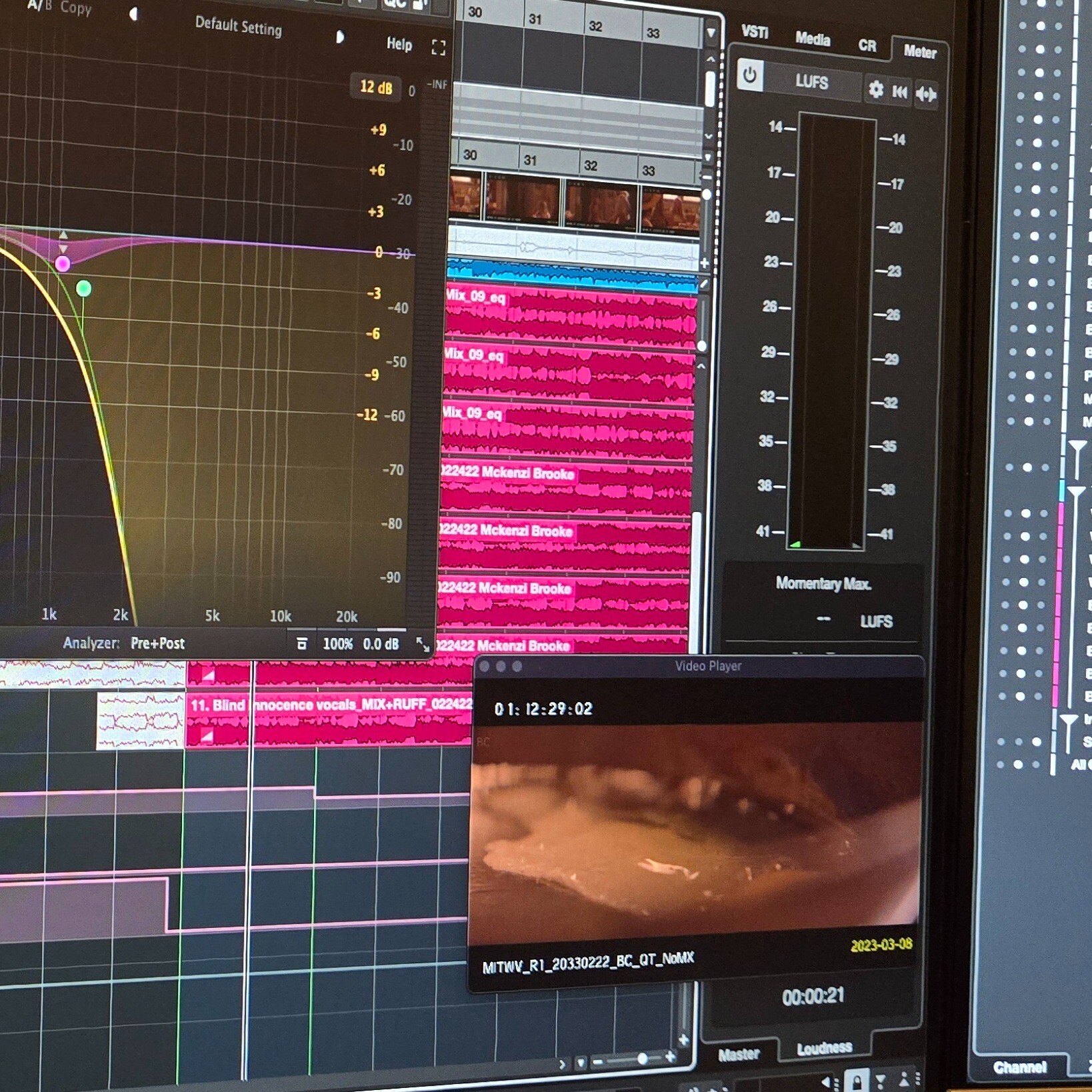Click the previous-preset triangle beside Default Setting
Image resolution: width=1092 pixels, height=1092 pixels.
135,13
